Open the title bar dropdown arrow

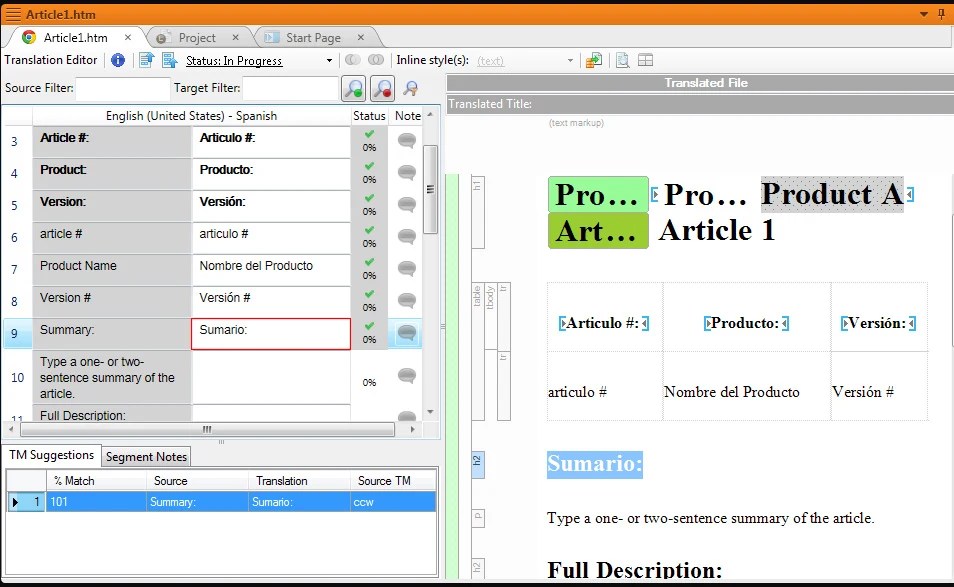click(x=924, y=14)
